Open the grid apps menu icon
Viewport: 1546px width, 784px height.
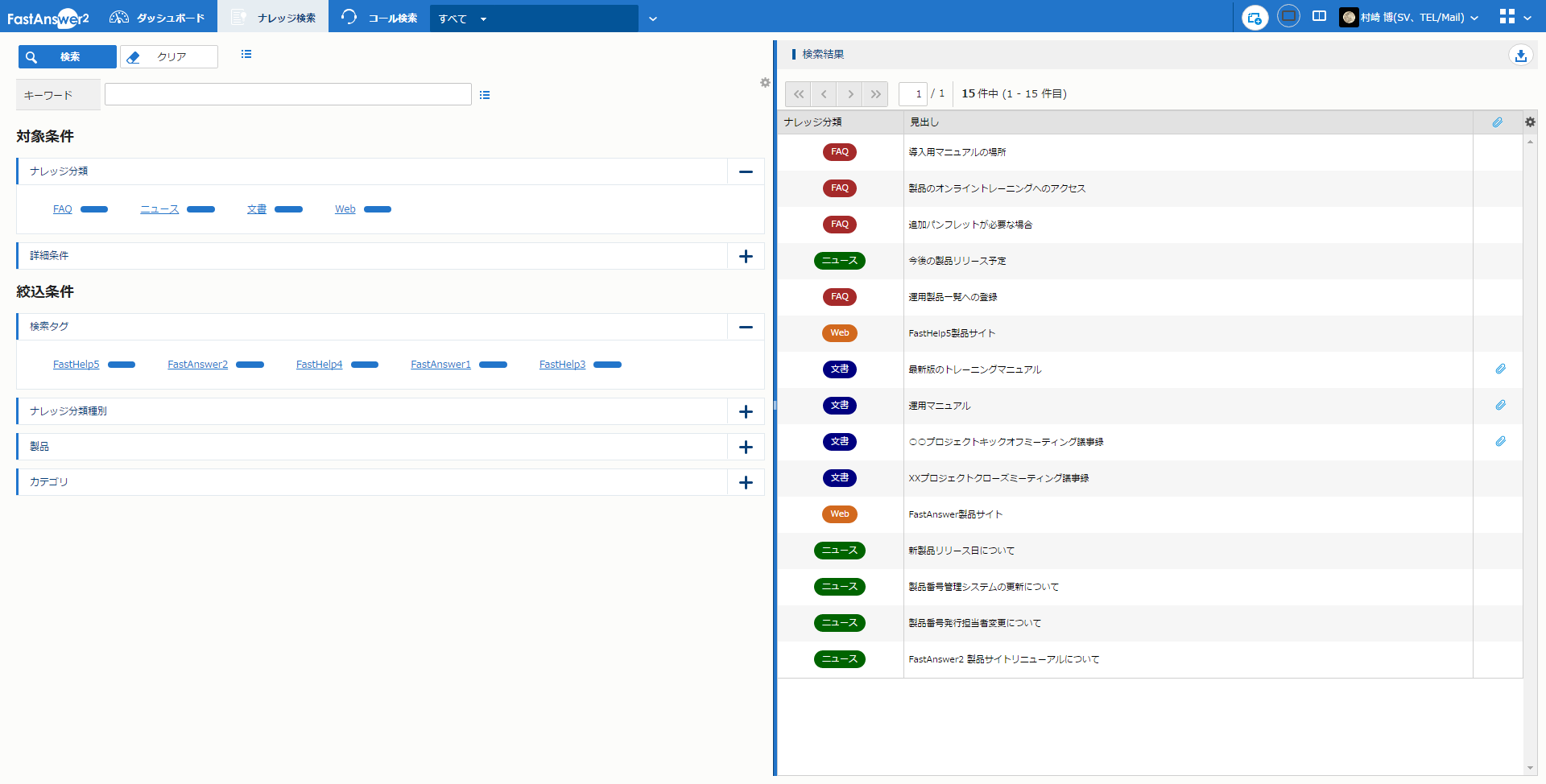coord(1507,17)
